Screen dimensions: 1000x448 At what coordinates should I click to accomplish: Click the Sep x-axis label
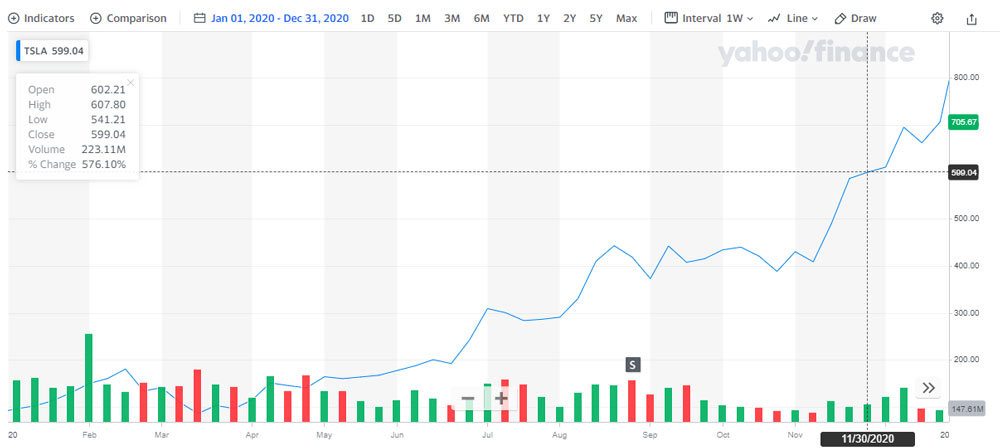tap(651, 435)
